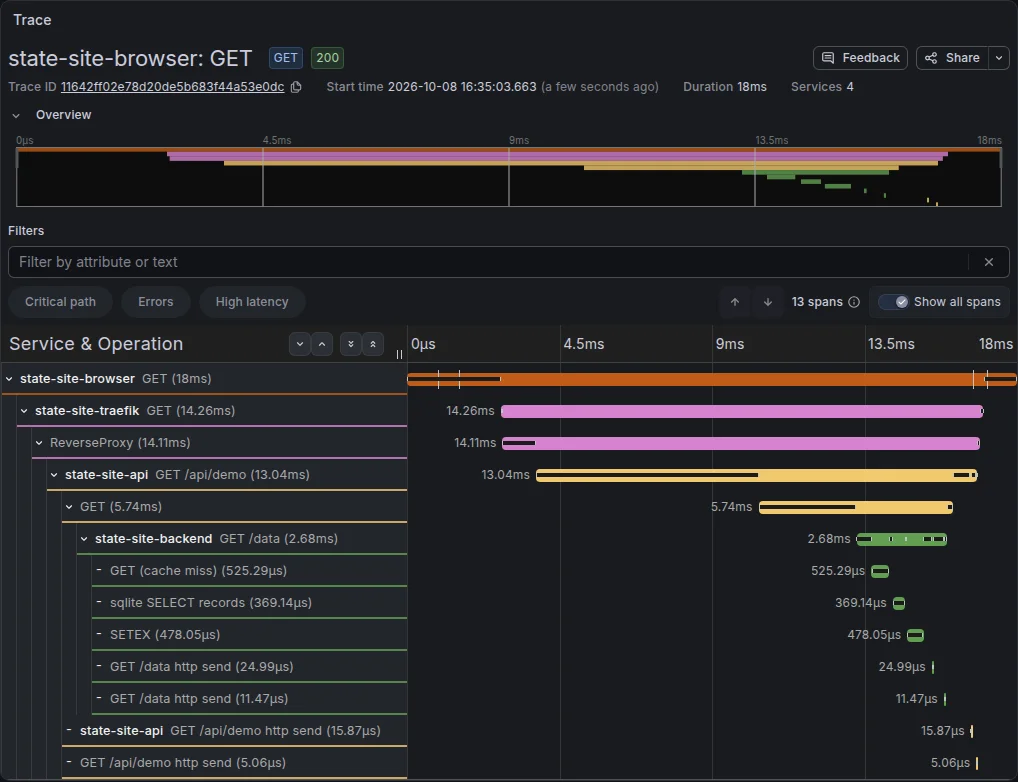Collapse all spans with double chevron

coord(373,344)
